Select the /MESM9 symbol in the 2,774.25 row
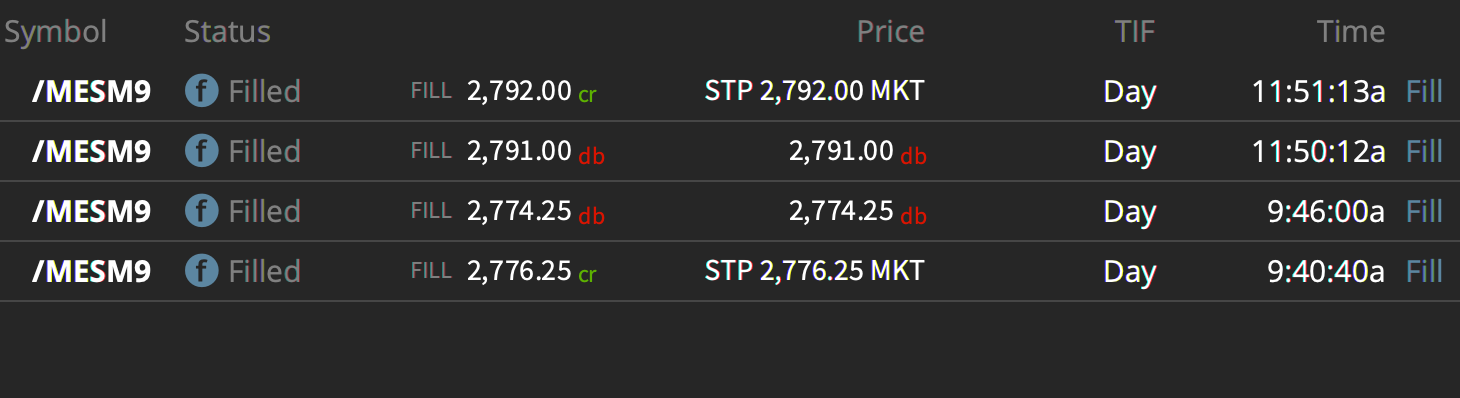The image size is (1460, 398). click(91, 212)
